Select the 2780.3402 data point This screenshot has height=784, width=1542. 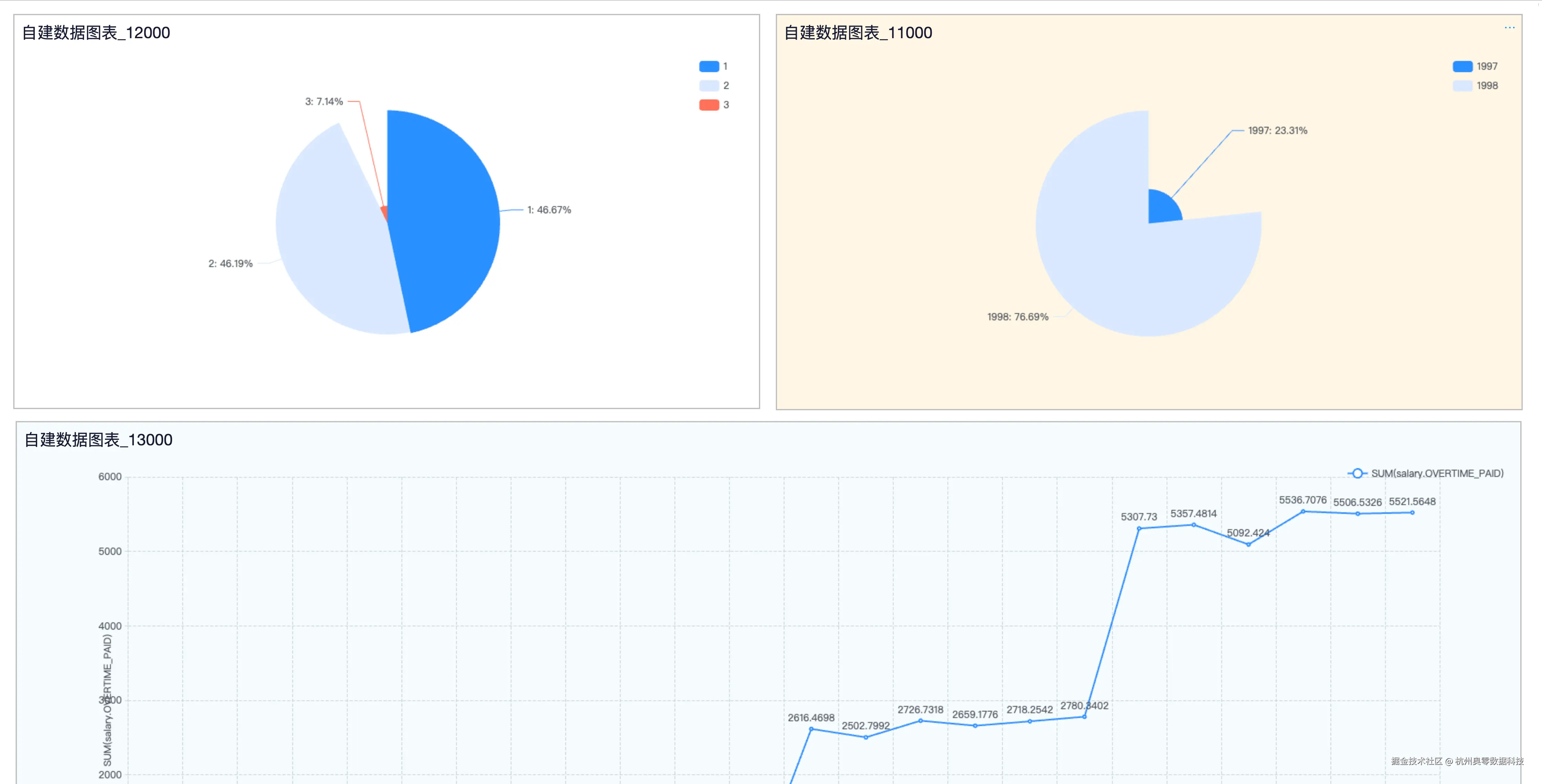(1084, 717)
